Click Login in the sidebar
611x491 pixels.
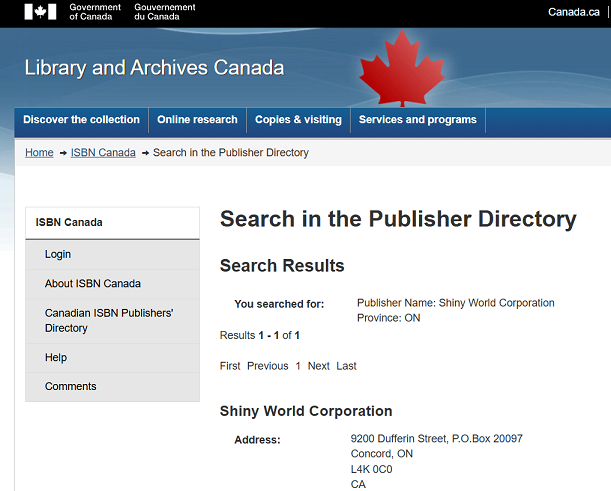58,254
